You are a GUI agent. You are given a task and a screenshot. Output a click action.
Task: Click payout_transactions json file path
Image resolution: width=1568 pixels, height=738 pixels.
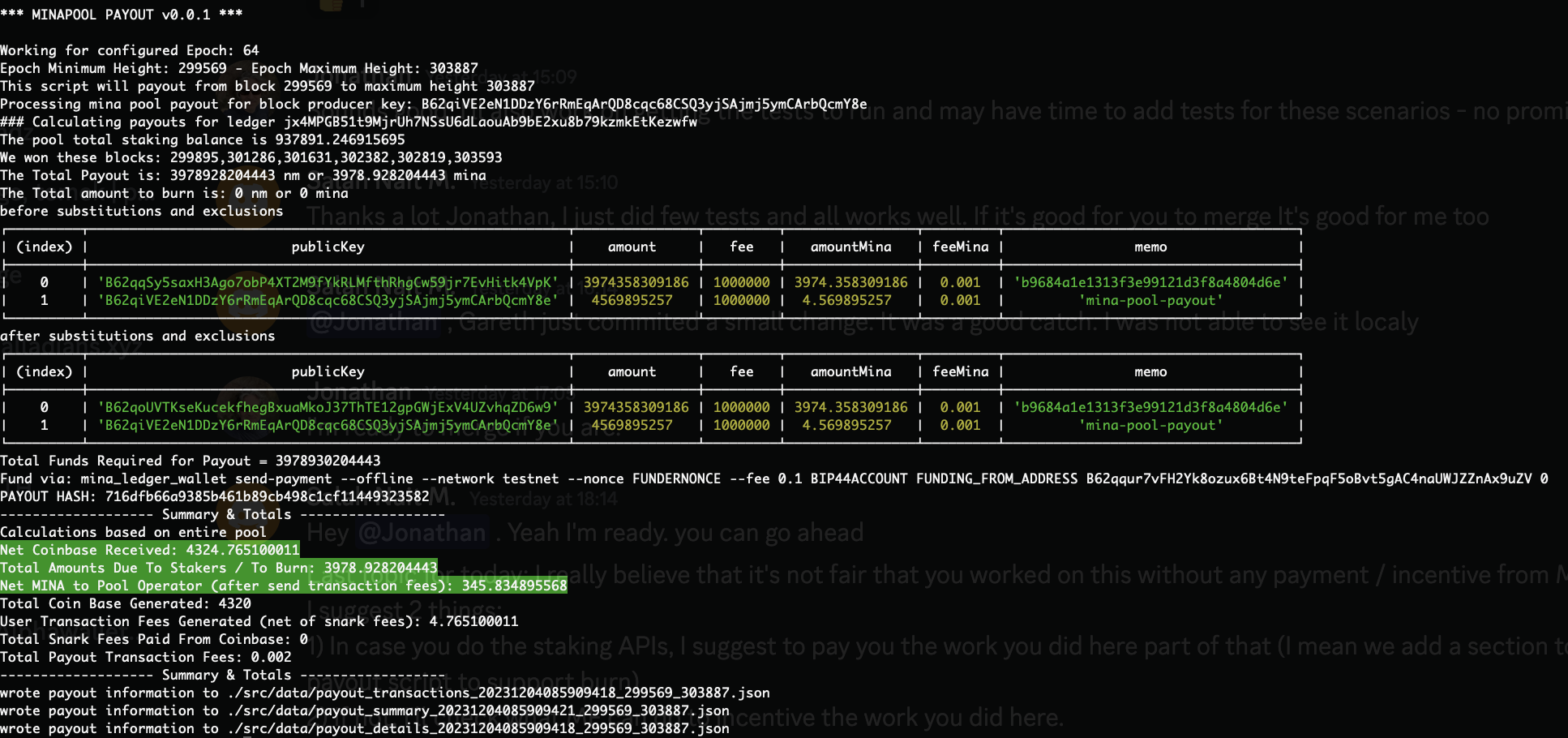[x=499, y=693]
